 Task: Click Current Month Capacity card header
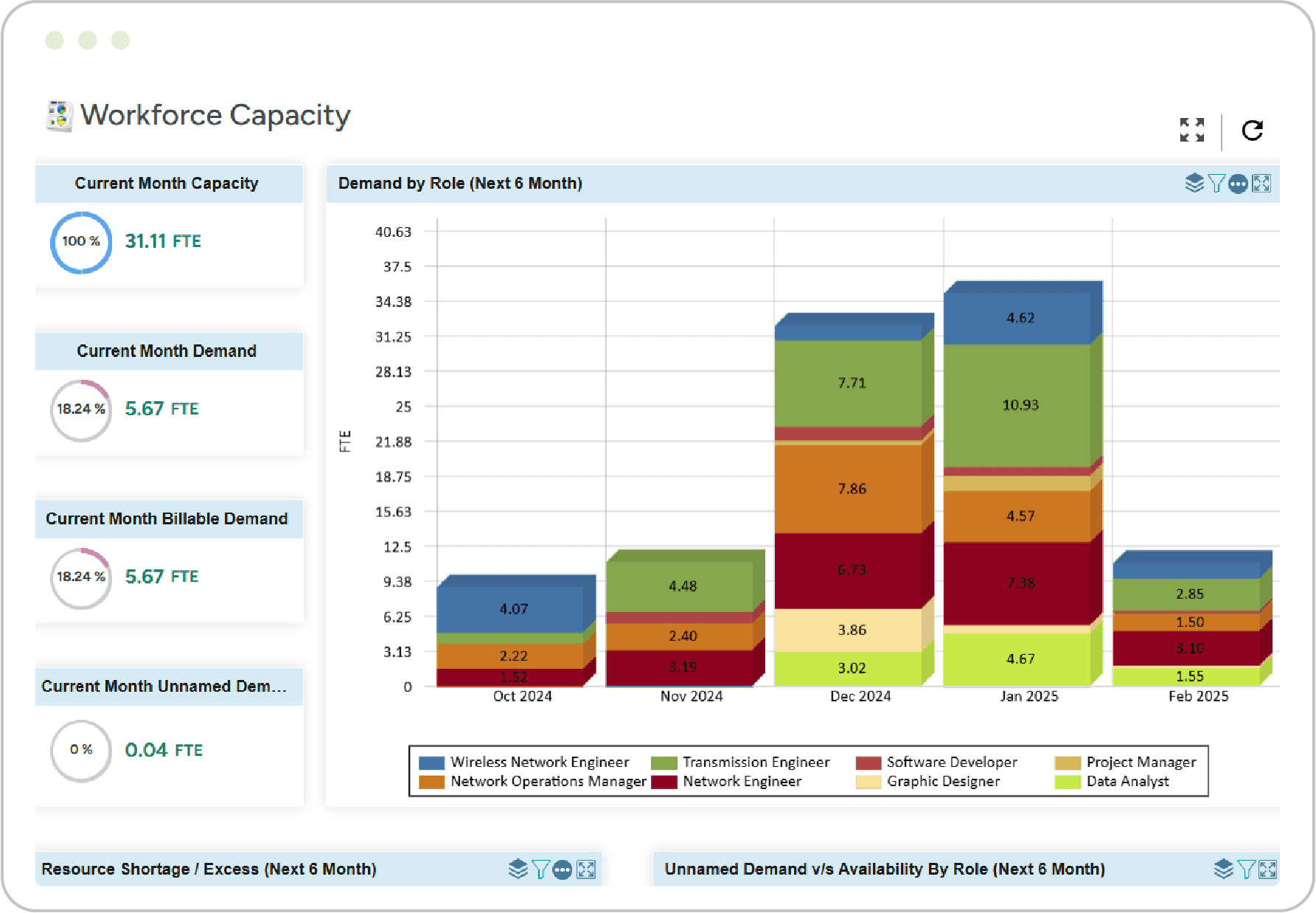pos(169,184)
